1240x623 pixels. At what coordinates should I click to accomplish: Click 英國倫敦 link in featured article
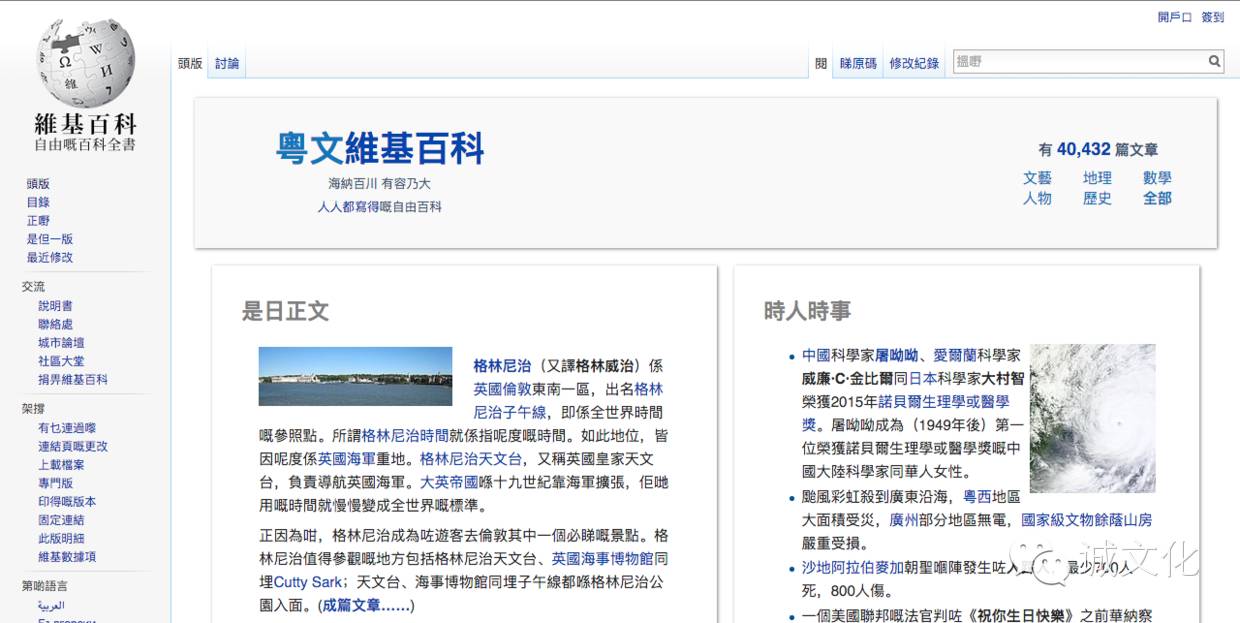[x=503, y=389]
